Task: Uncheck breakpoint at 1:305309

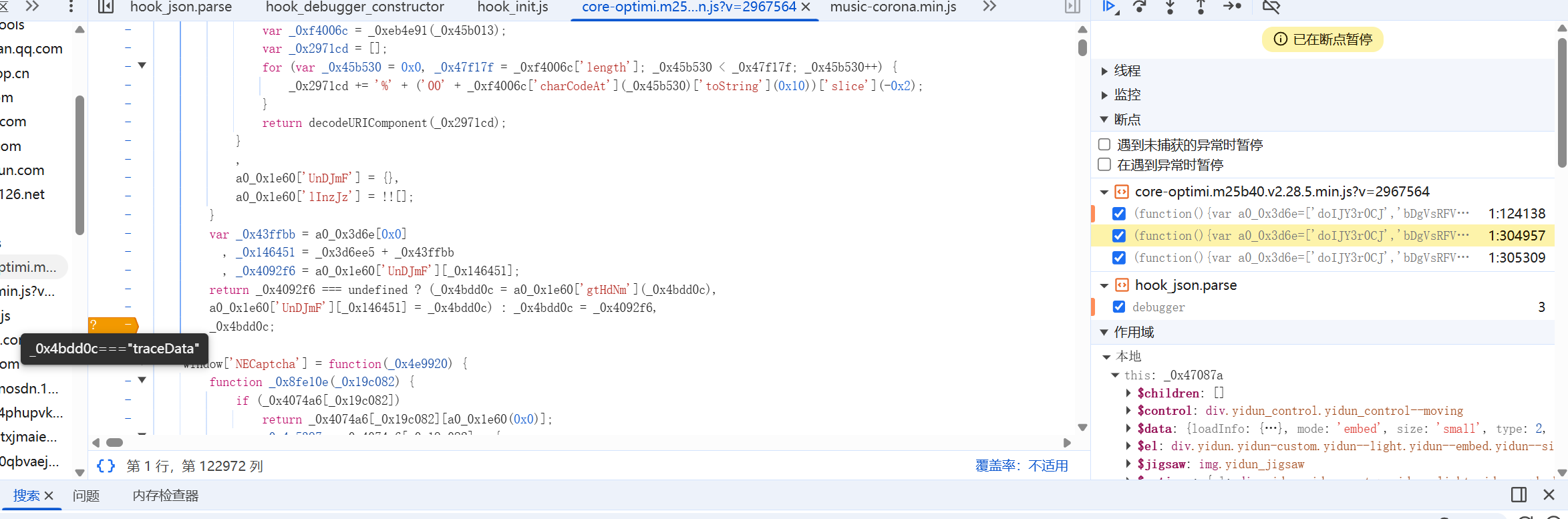Action: pyautogui.click(x=1119, y=258)
